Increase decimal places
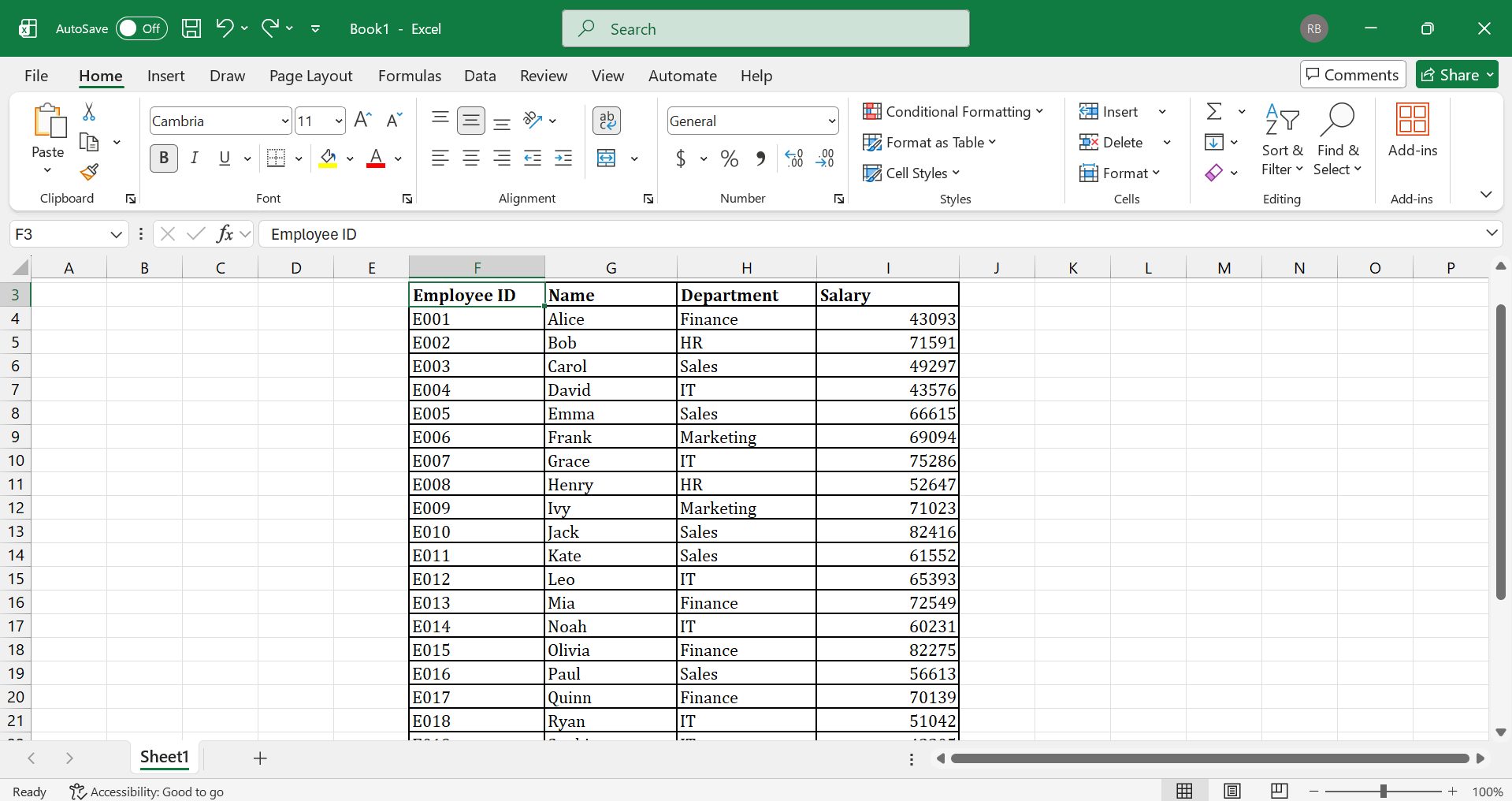Image resolution: width=1512 pixels, height=801 pixels. point(794,158)
